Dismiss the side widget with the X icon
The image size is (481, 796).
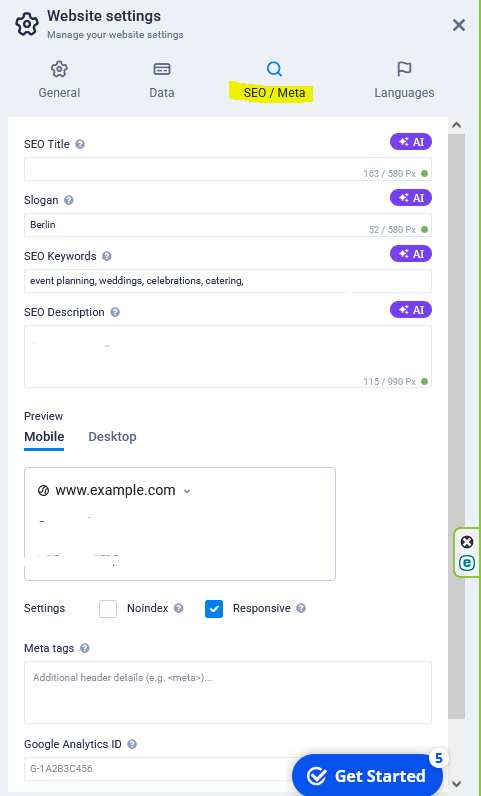coord(467,542)
